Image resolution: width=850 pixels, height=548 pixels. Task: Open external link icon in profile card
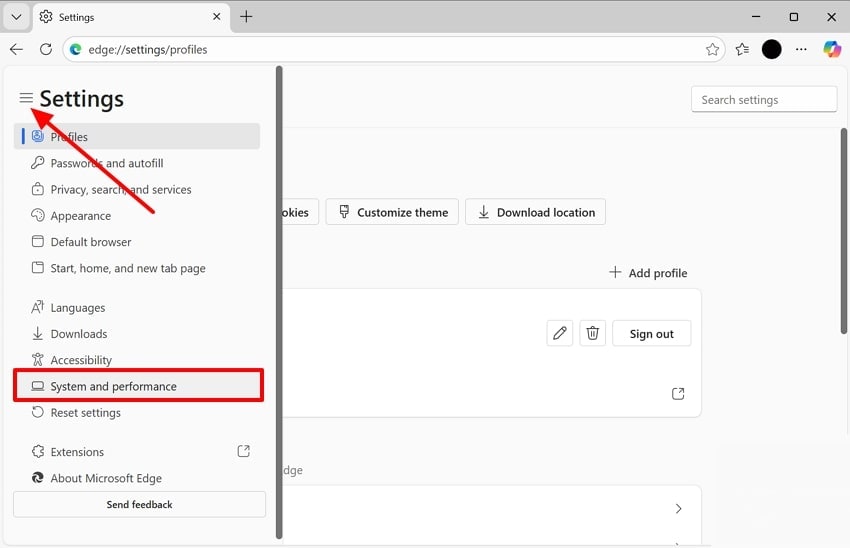coord(678,394)
